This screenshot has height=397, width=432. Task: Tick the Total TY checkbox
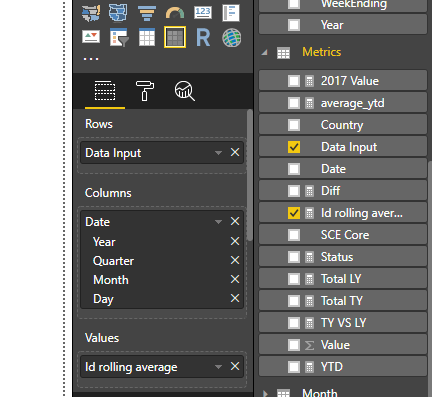click(294, 301)
